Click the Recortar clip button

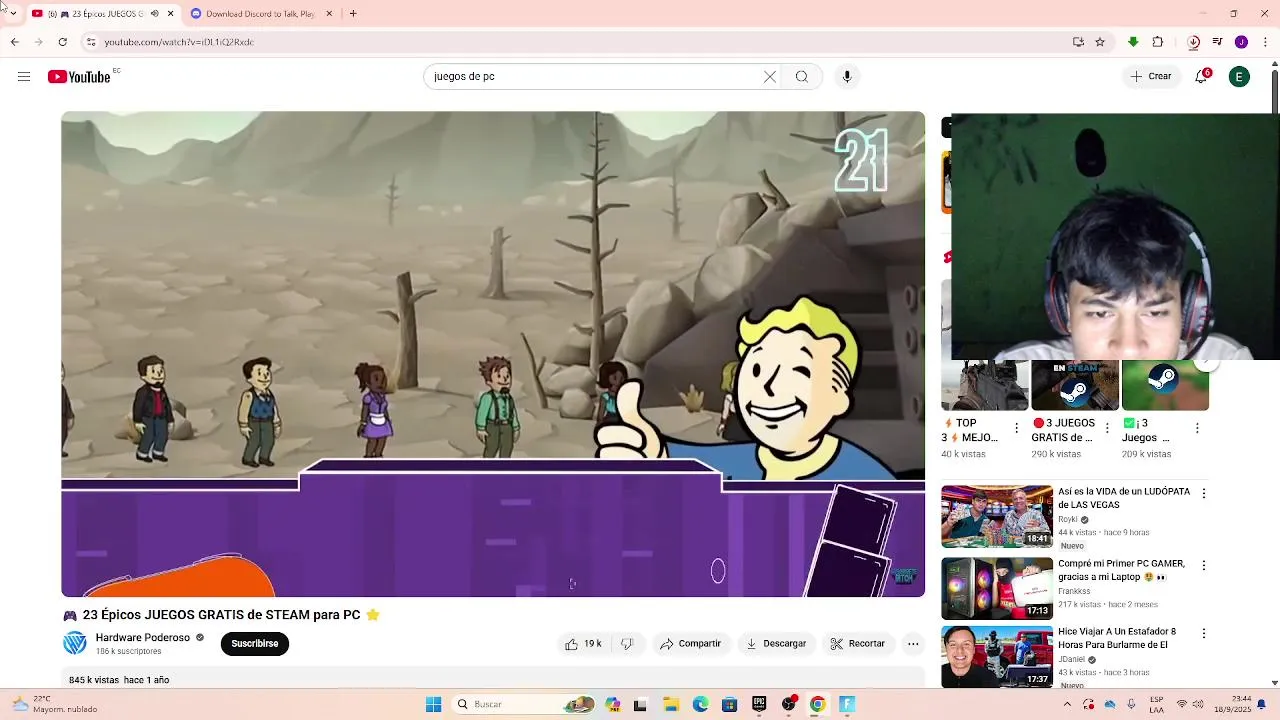[858, 644]
